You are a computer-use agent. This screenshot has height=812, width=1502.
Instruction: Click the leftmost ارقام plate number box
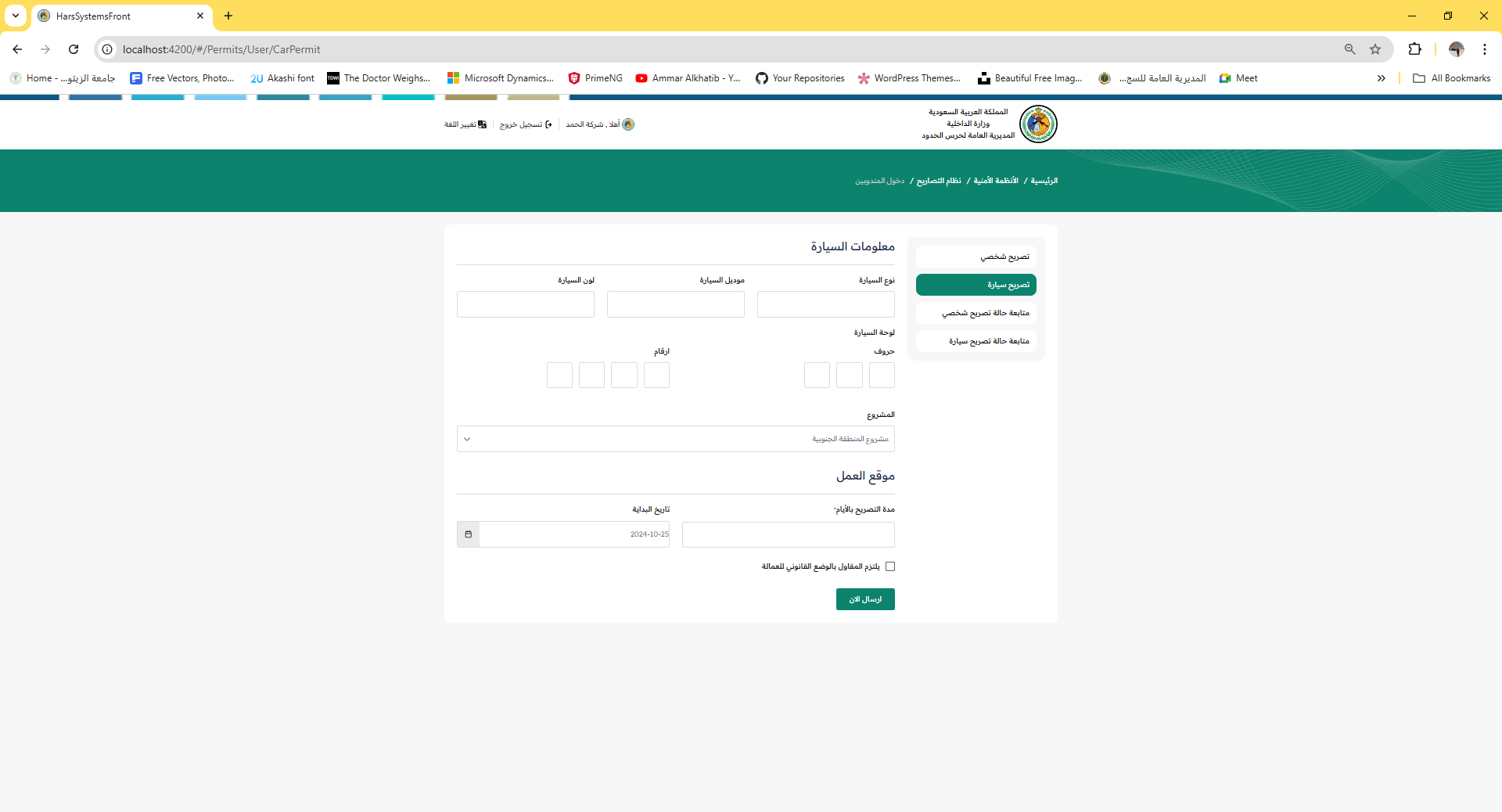pos(559,375)
